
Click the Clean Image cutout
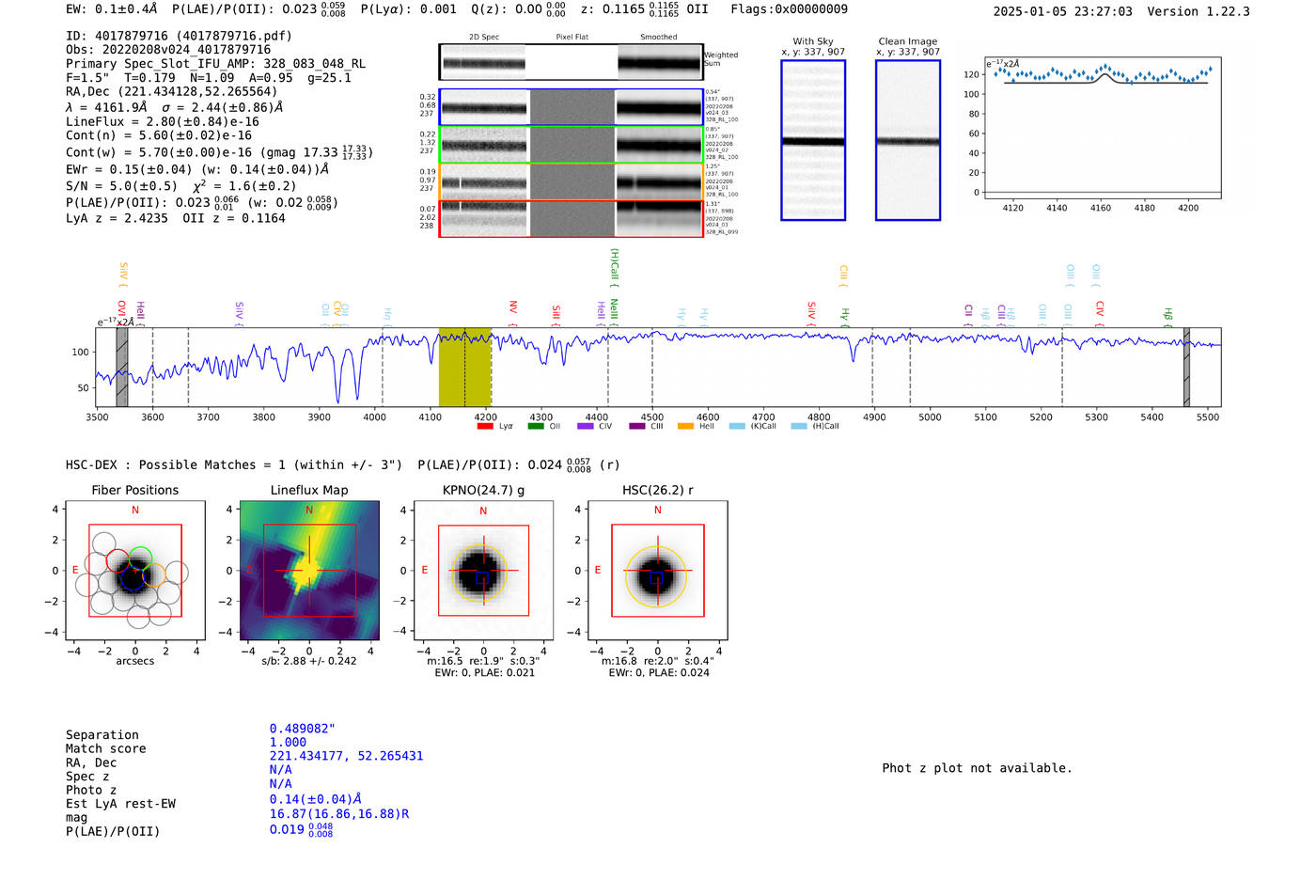[x=908, y=140]
